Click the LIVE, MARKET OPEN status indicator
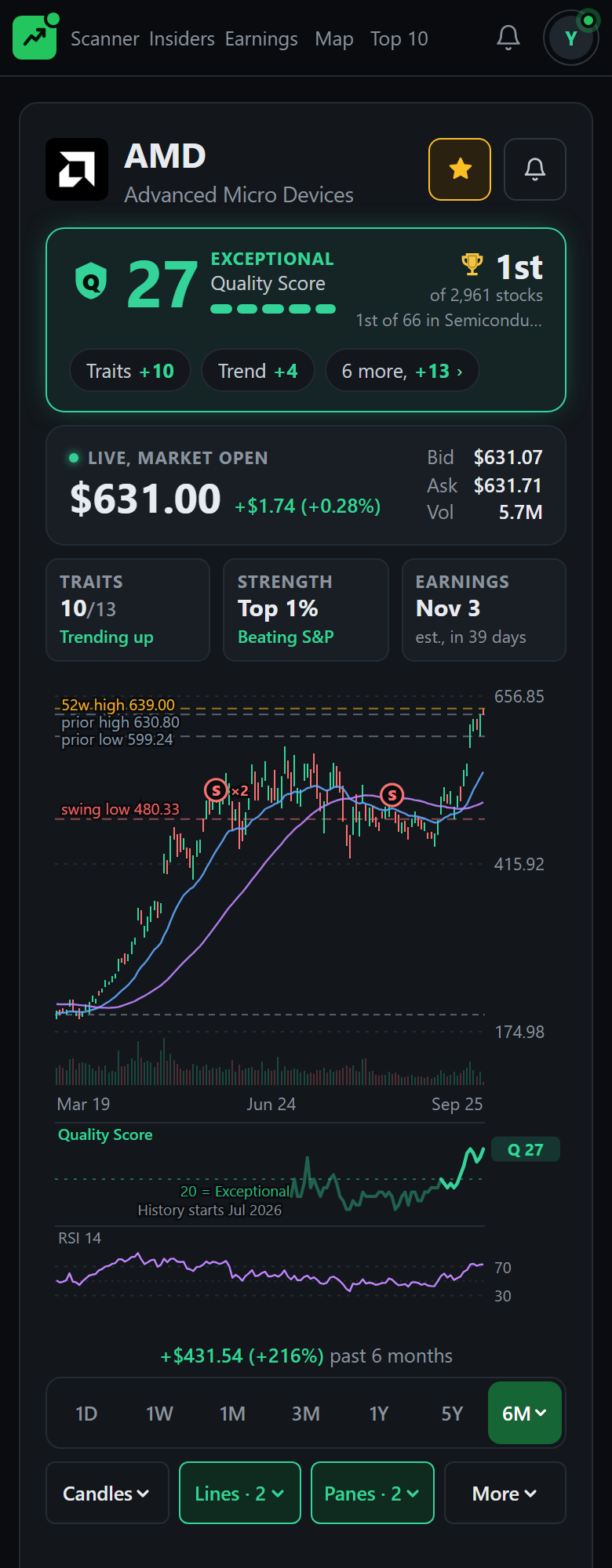This screenshot has height=1568, width=612. click(x=169, y=458)
